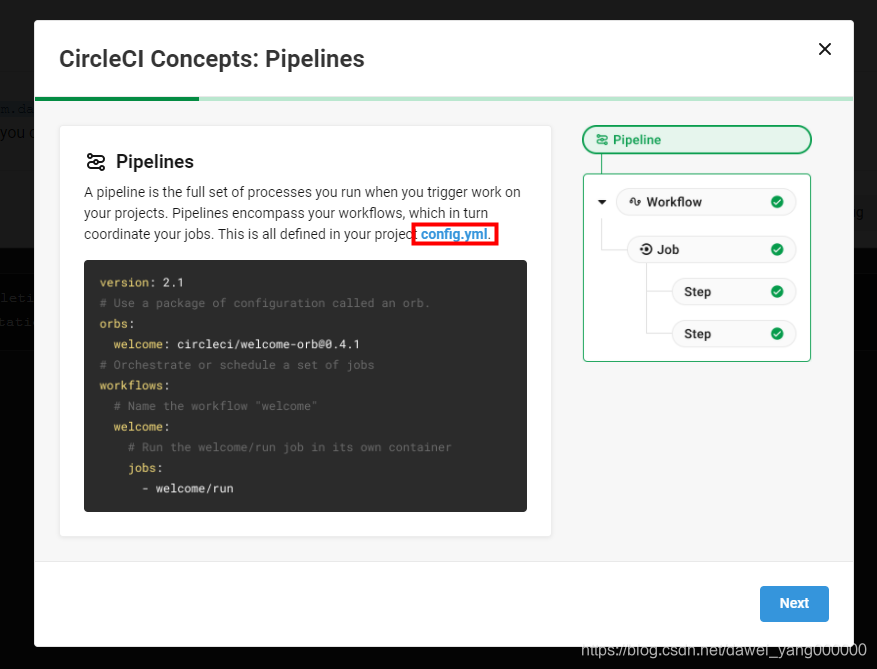Click '# Orchestrate or schedule' comment line

click(x=237, y=365)
